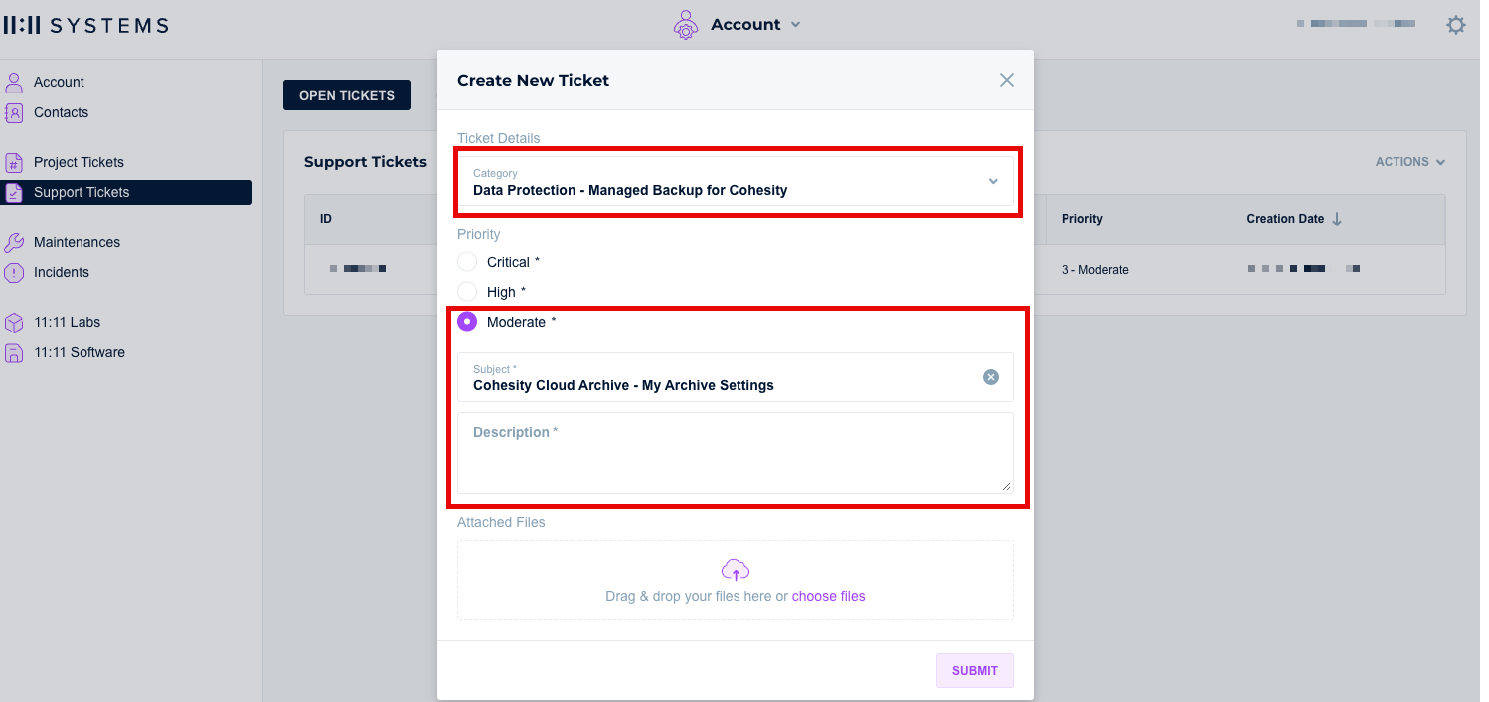Viewport: 1489px width, 702px height.
Task: Click the Support Tickets sidebar icon
Action: pos(14,192)
